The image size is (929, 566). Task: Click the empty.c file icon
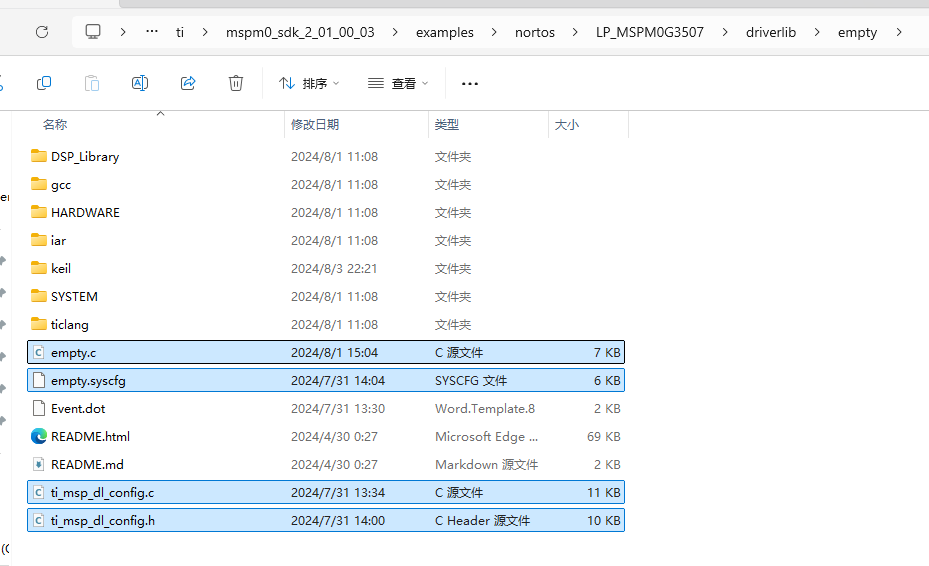point(39,352)
